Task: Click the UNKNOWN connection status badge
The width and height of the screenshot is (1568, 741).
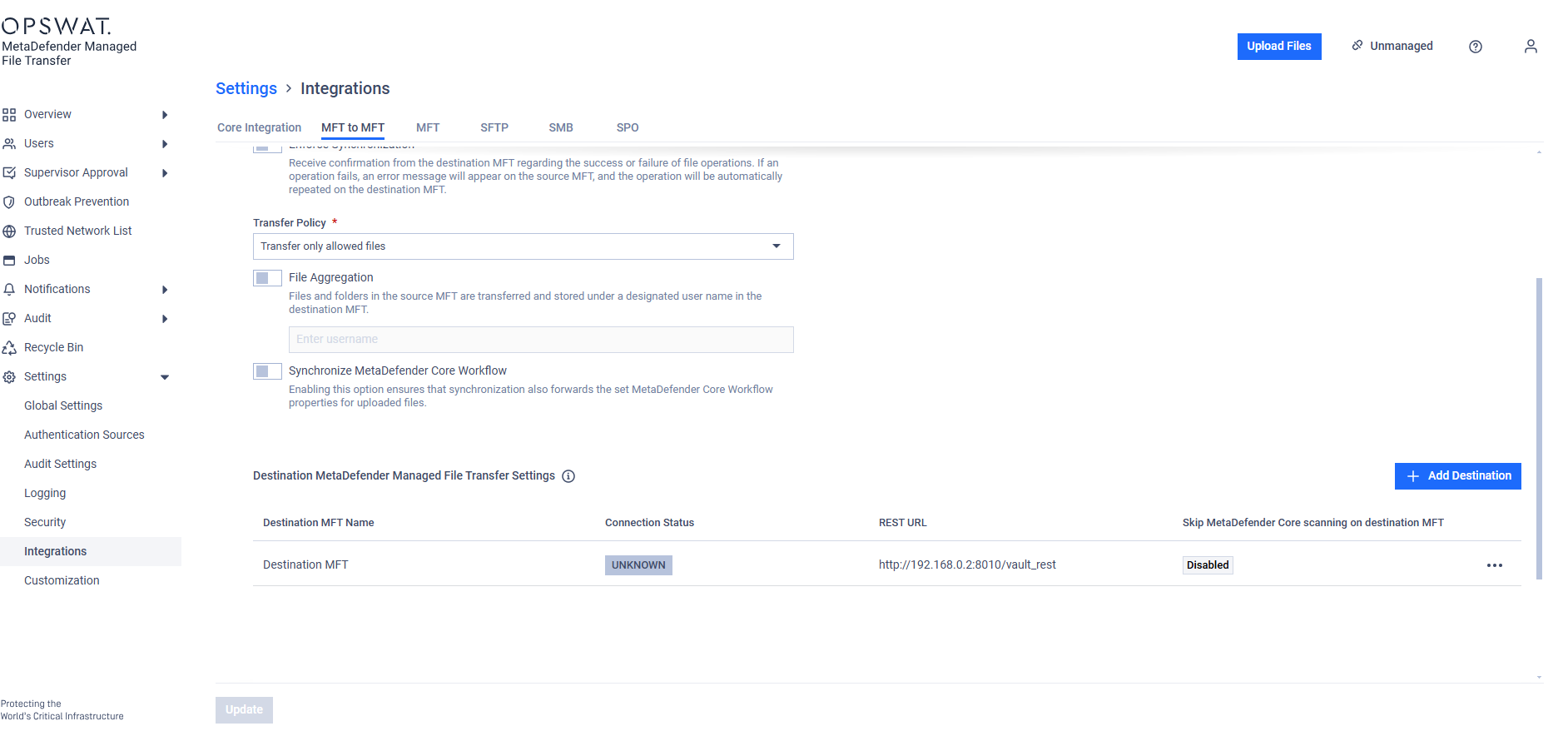Action: [638, 565]
